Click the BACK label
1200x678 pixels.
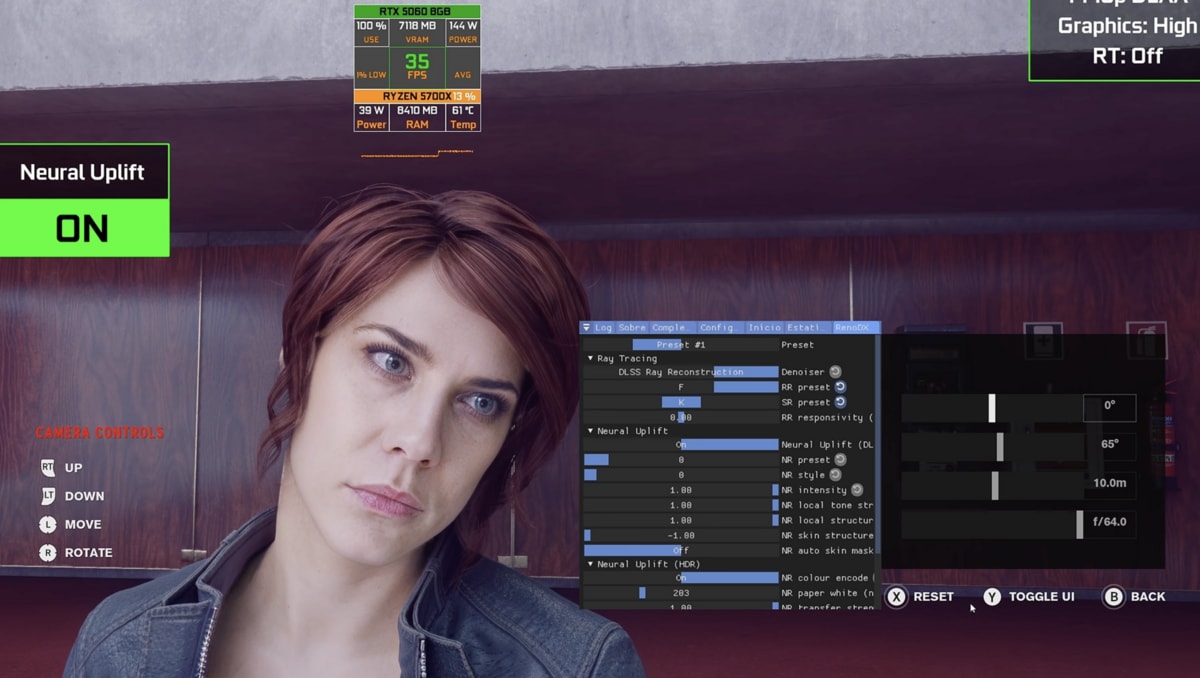tap(1148, 597)
